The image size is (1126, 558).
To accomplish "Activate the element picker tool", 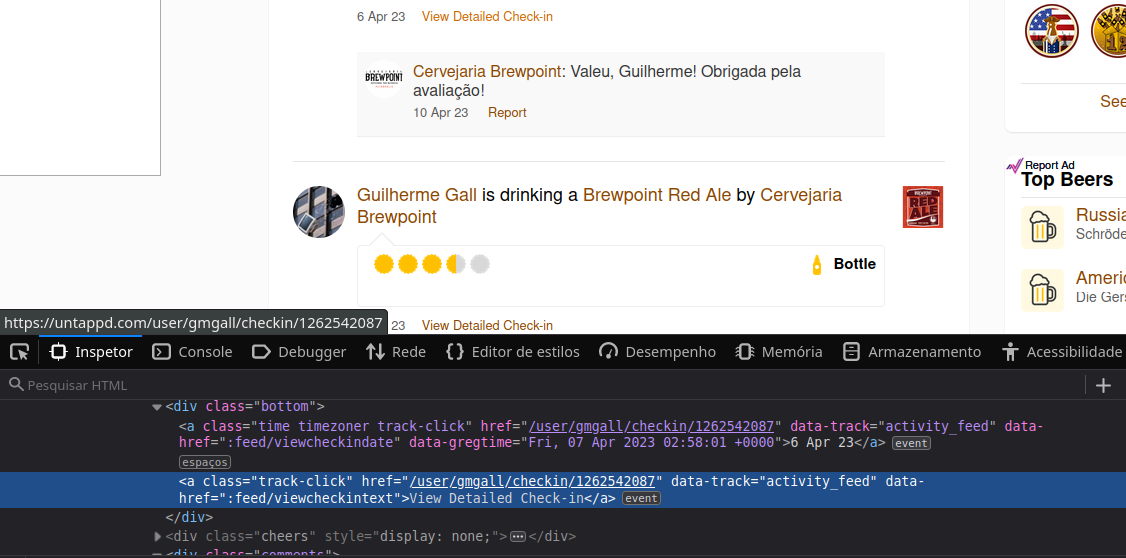I will coord(19,352).
